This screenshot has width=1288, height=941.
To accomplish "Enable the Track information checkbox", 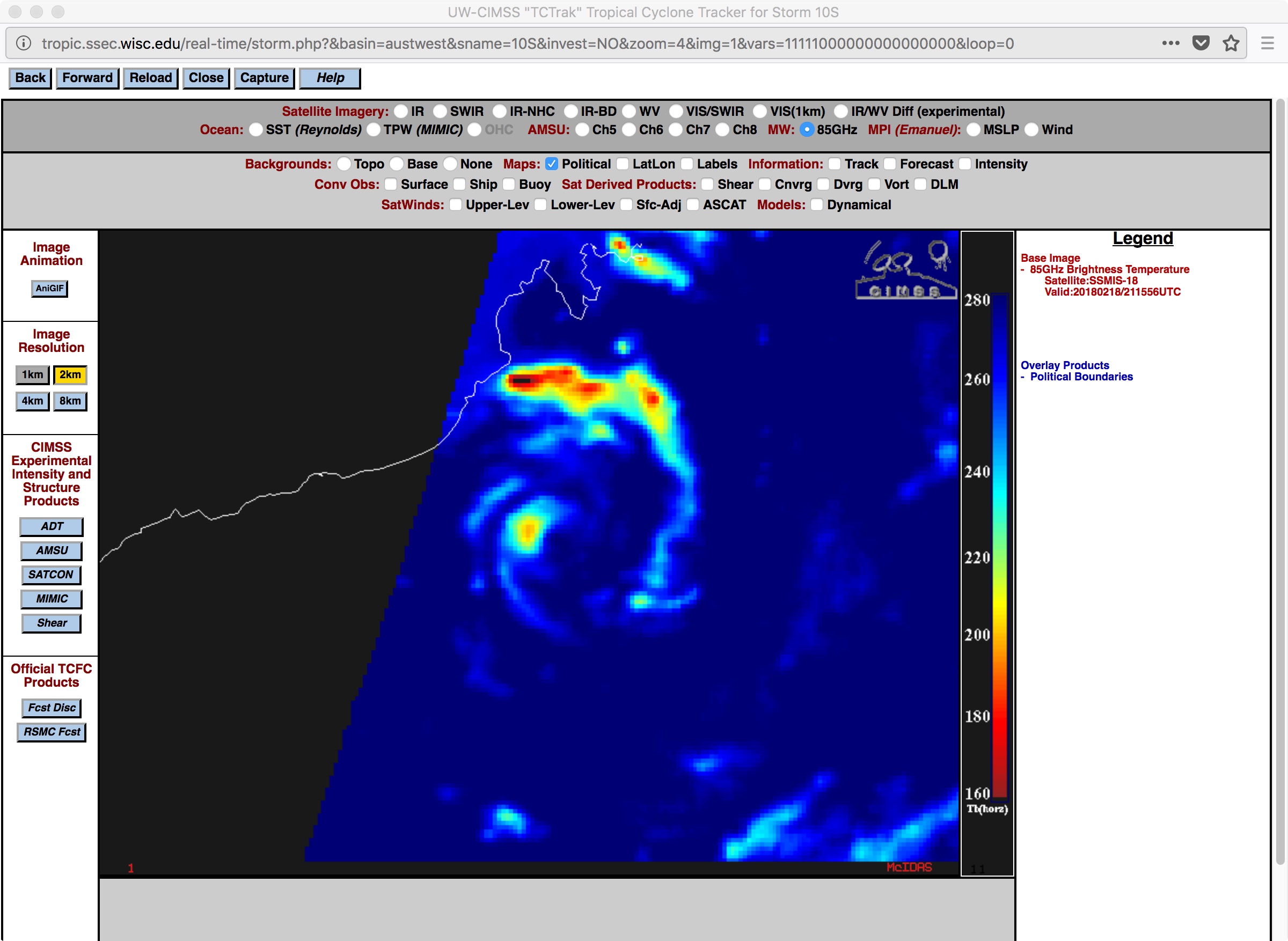I will click(835, 164).
